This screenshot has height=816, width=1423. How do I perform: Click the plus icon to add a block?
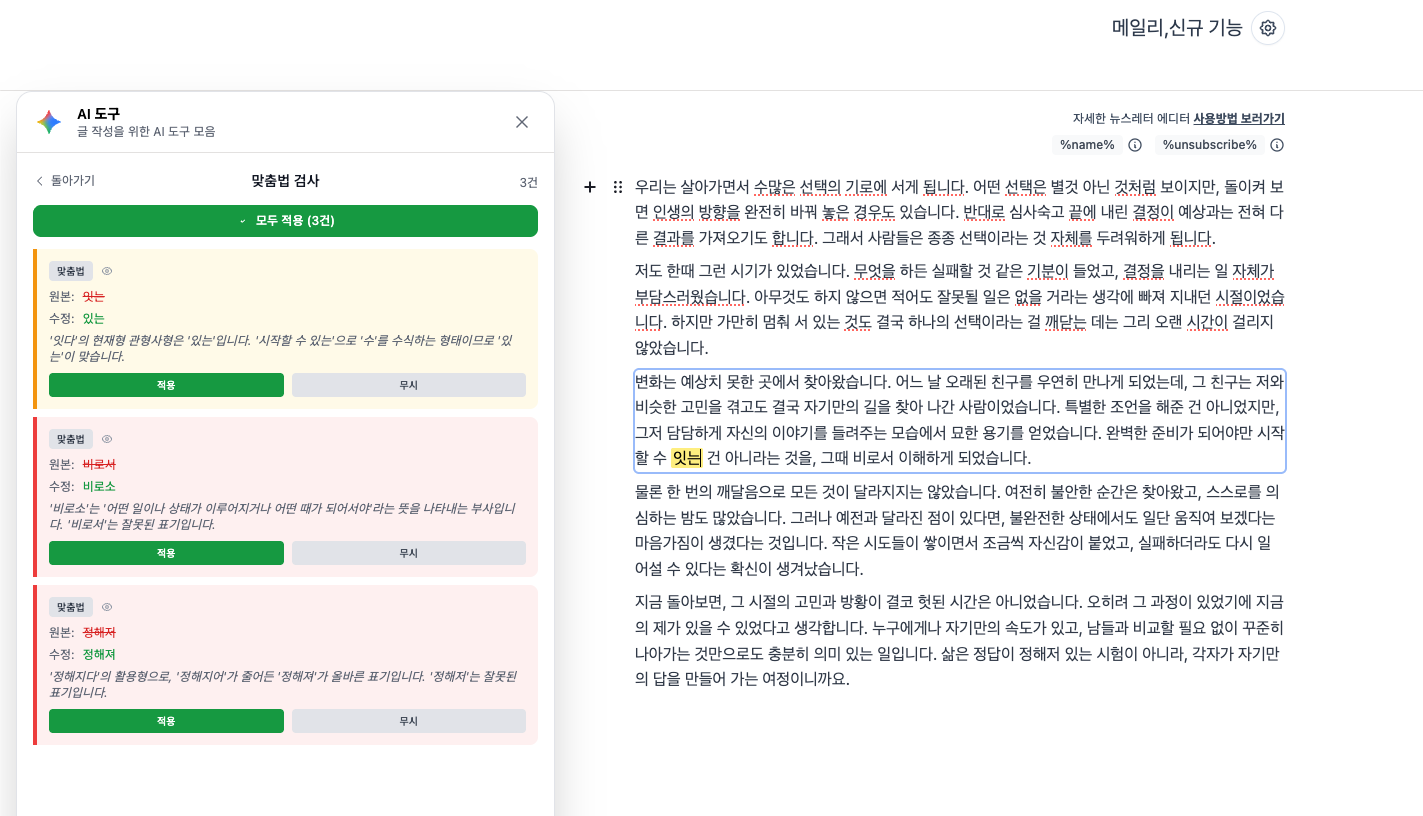[x=589, y=186]
